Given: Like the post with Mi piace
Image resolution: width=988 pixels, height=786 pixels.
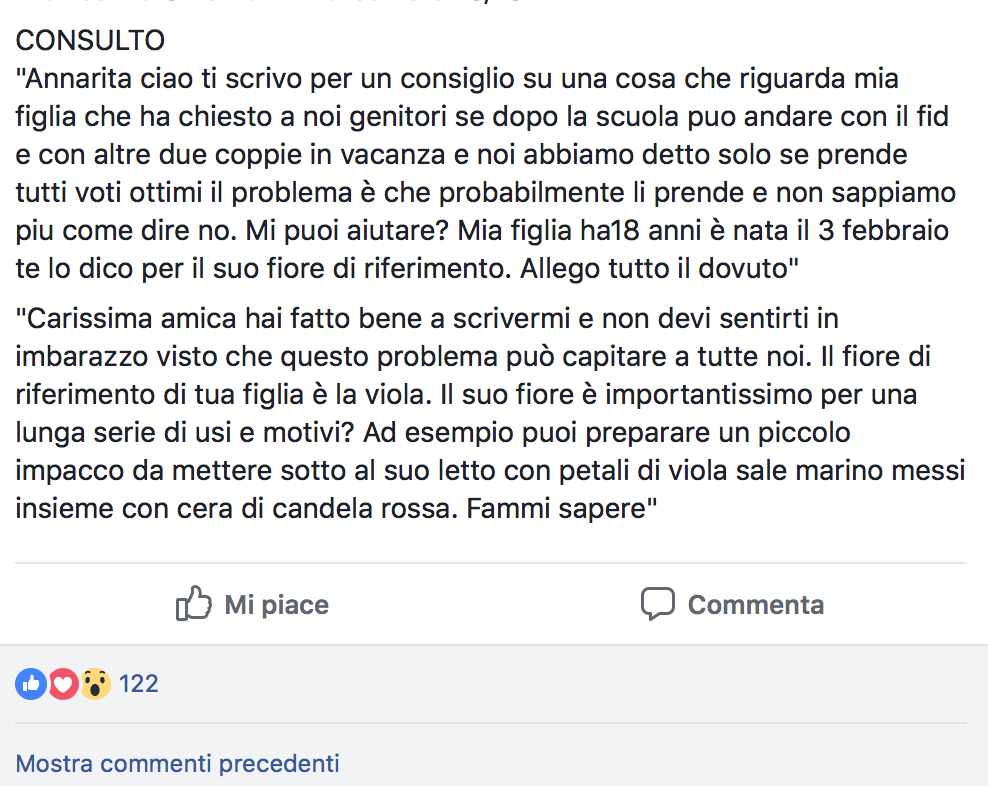Looking at the screenshot, I should 252,604.
